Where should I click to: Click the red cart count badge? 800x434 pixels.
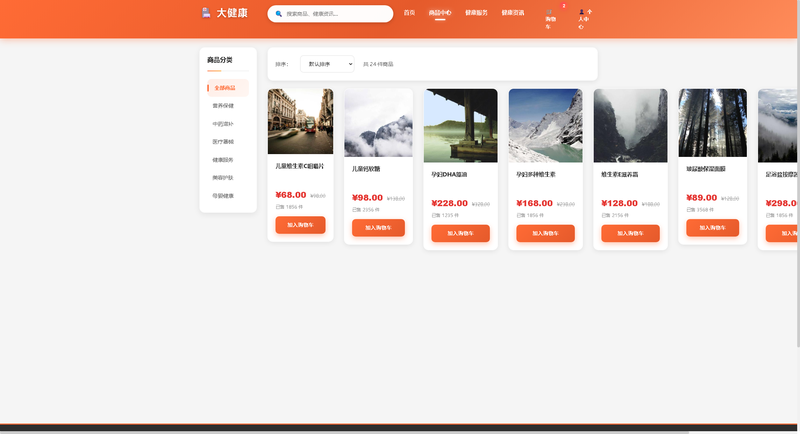(x=564, y=6)
